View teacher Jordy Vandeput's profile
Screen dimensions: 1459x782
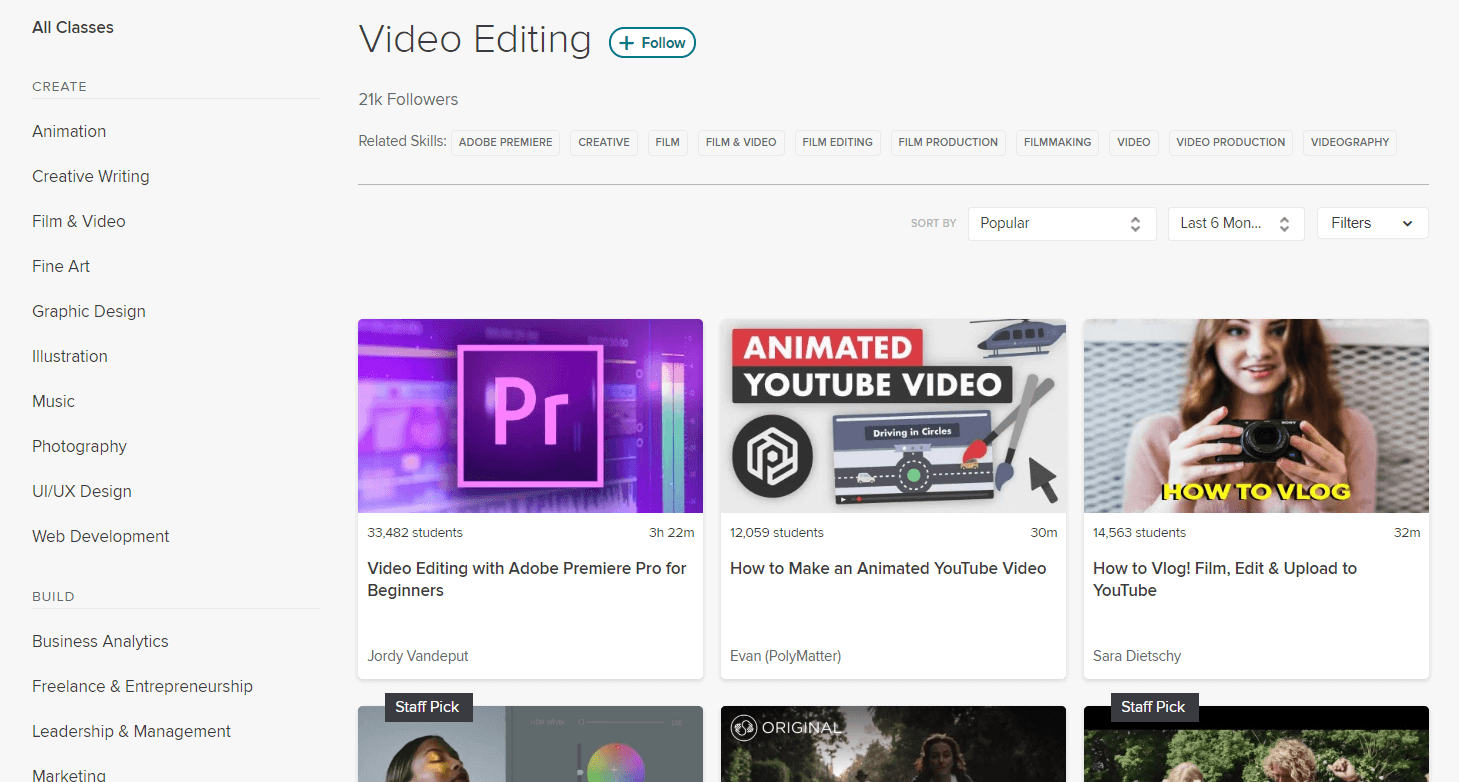[x=418, y=656]
